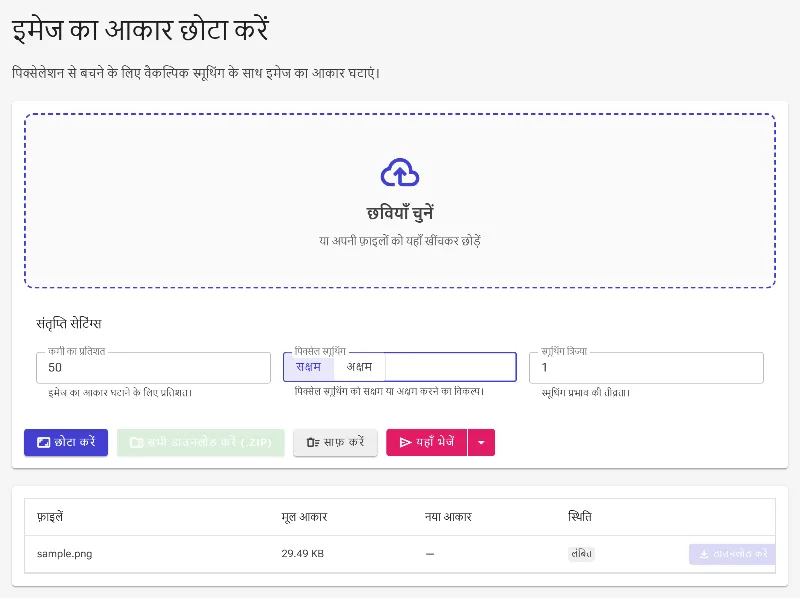Focus the reduction percentage field showing 50

[x=153, y=367]
